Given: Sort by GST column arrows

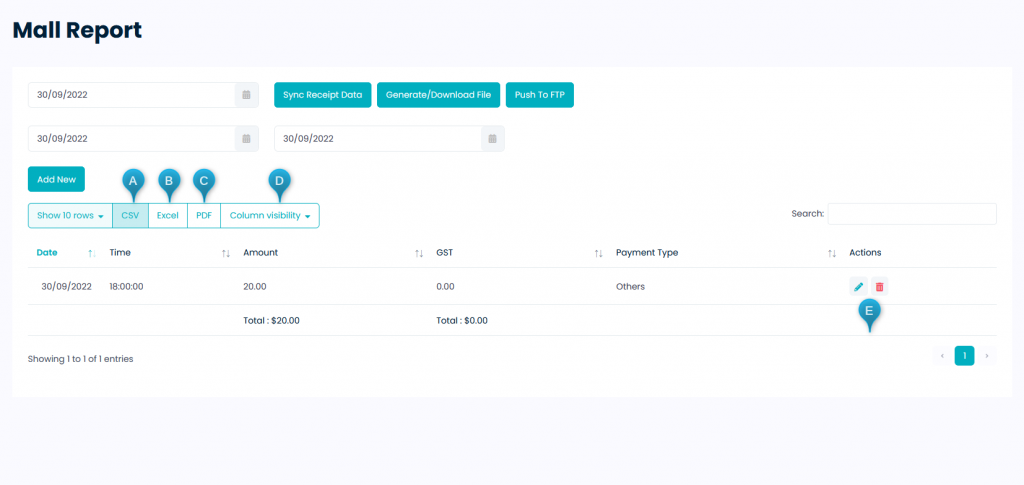Looking at the screenshot, I should pos(598,253).
